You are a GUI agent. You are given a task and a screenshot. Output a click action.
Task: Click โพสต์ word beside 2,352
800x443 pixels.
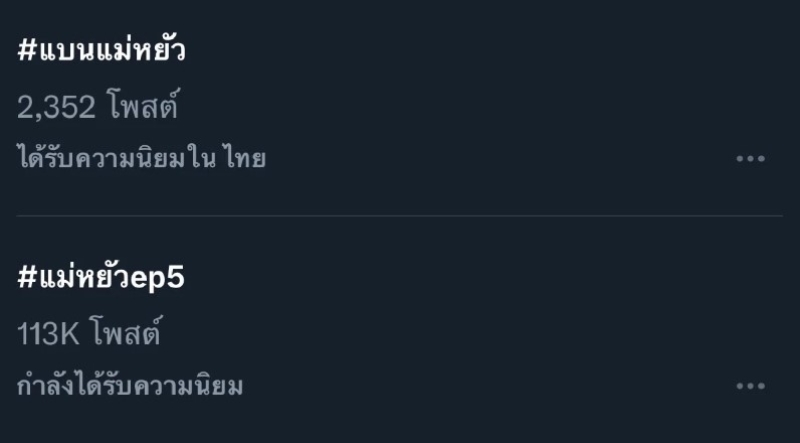142,108
